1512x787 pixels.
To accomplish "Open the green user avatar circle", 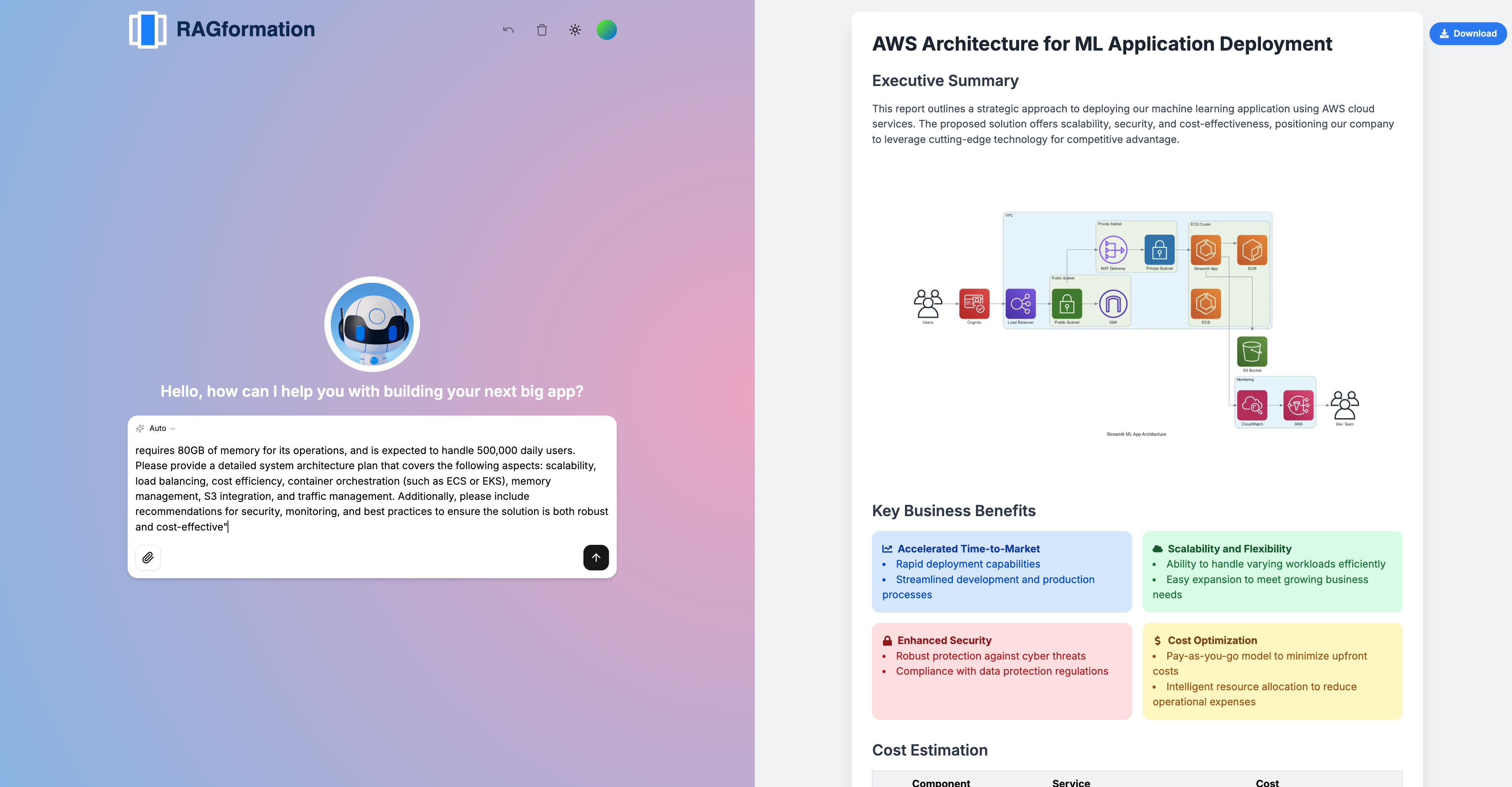I will [x=606, y=30].
